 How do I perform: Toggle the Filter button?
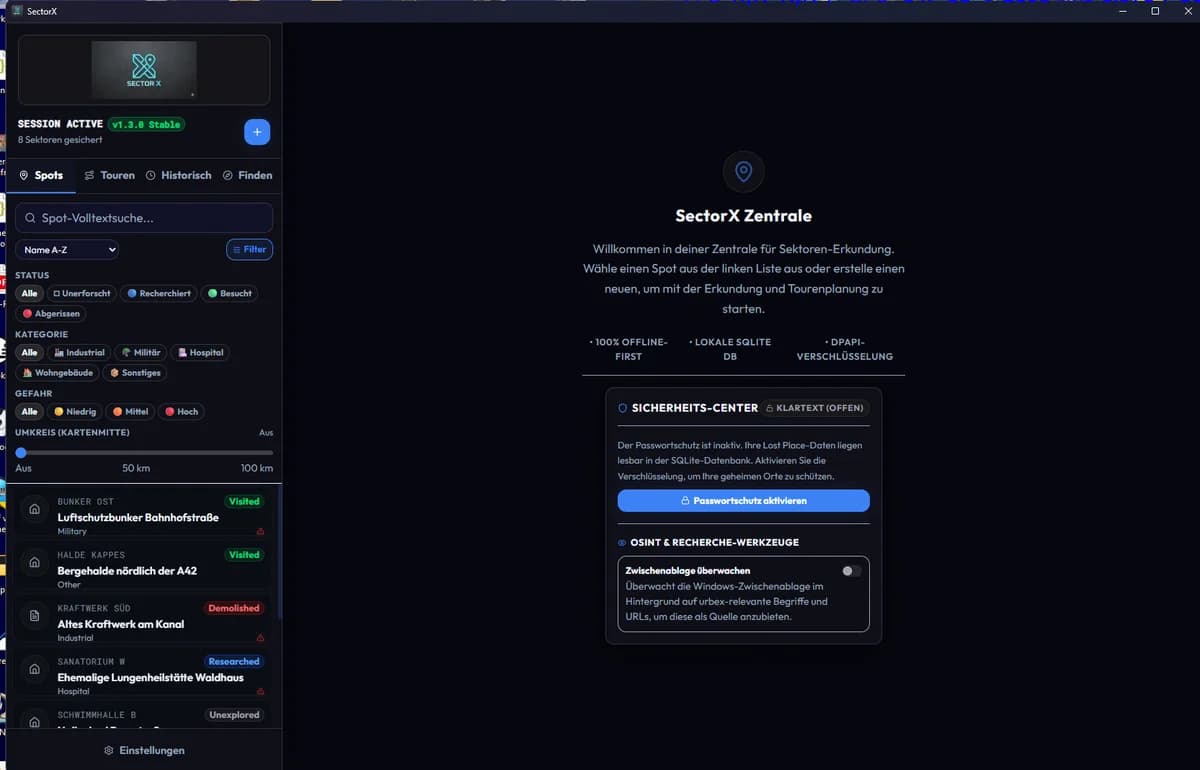[x=249, y=250]
